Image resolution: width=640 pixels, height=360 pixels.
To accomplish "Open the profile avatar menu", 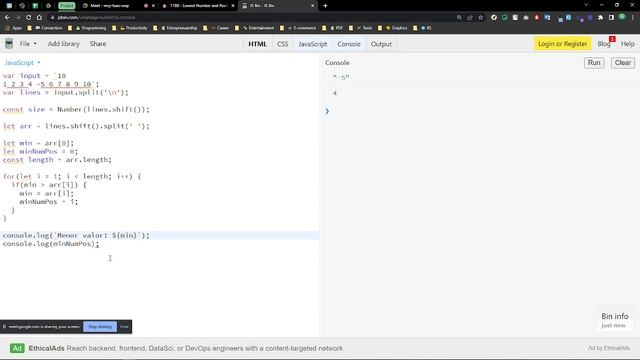I will pos(622,18).
